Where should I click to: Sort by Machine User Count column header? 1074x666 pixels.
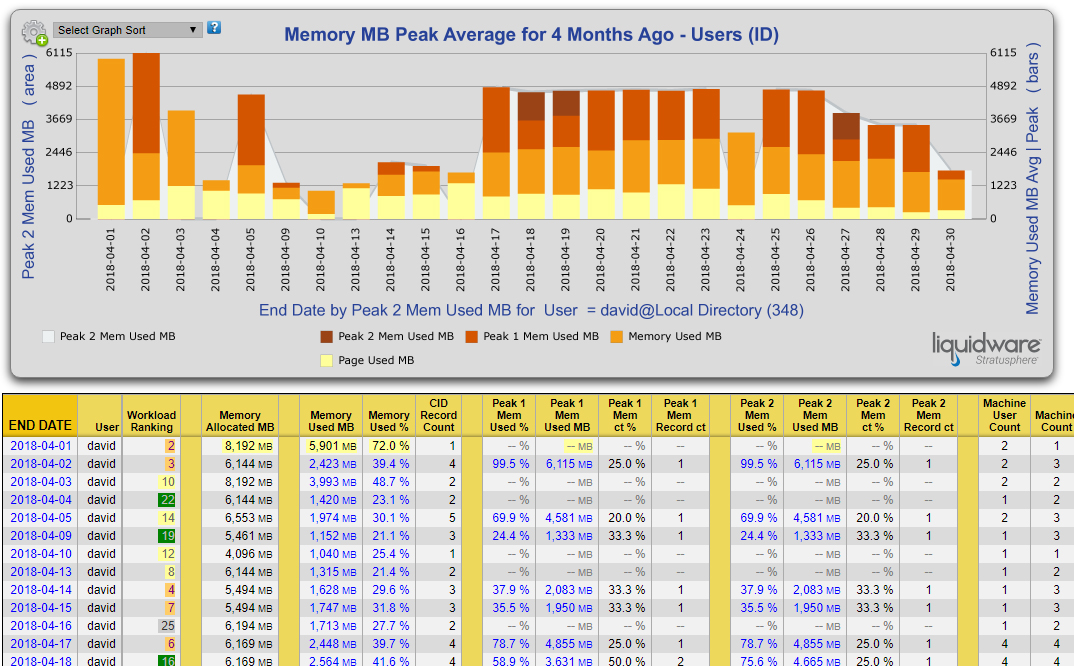click(1004, 415)
